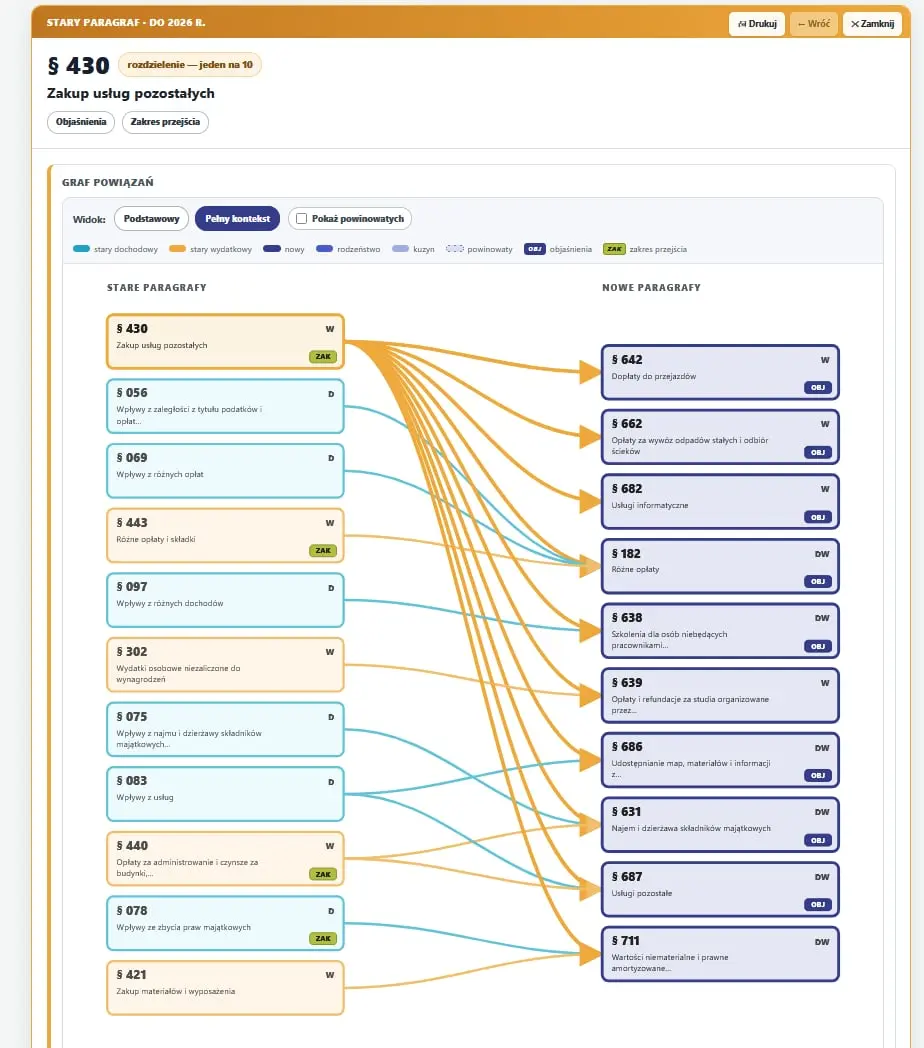Select the § 097 Wpływy z różnych dochodów node
924x1048 pixels.
click(x=225, y=600)
